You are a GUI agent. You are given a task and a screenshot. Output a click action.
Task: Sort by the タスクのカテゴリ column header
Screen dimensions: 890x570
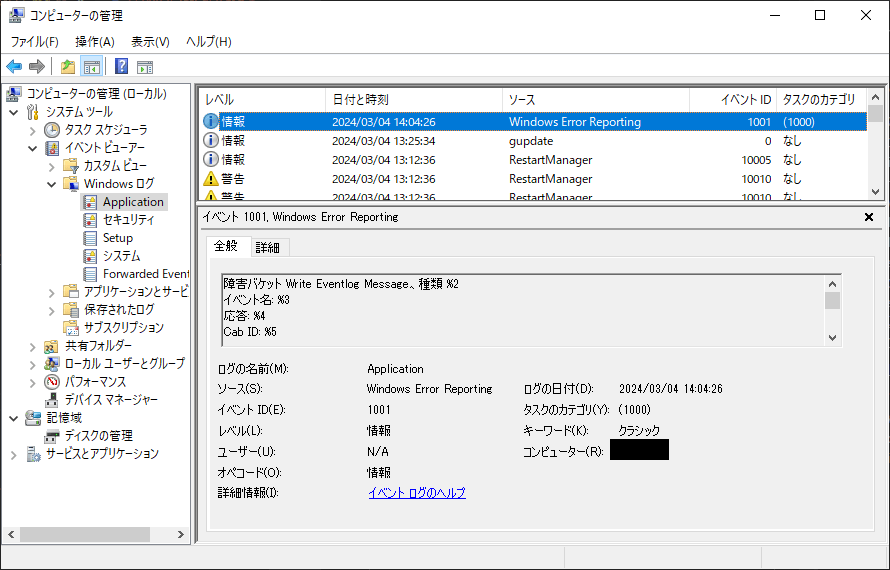[821, 100]
